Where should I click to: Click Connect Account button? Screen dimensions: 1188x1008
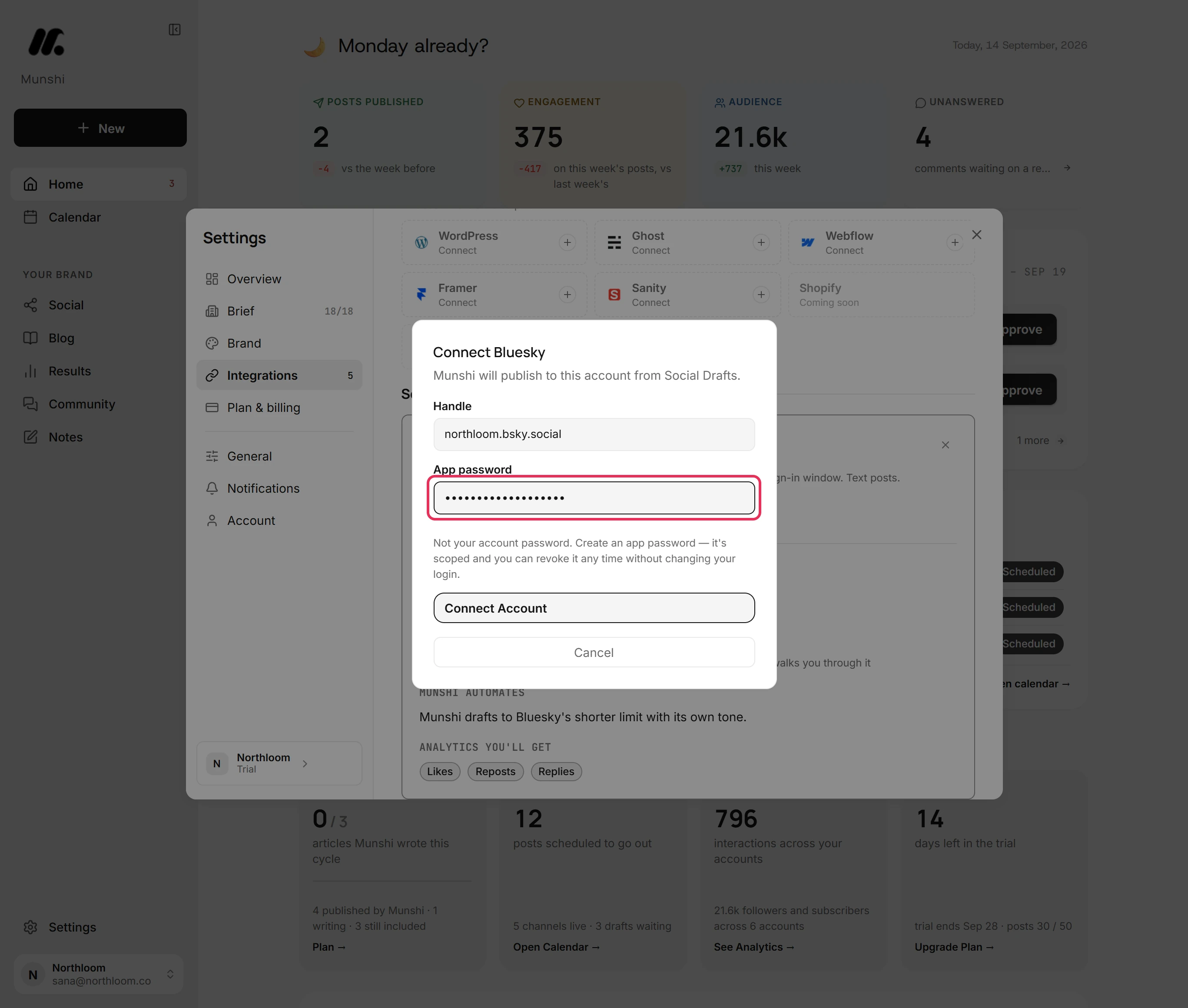coord(594,608)
